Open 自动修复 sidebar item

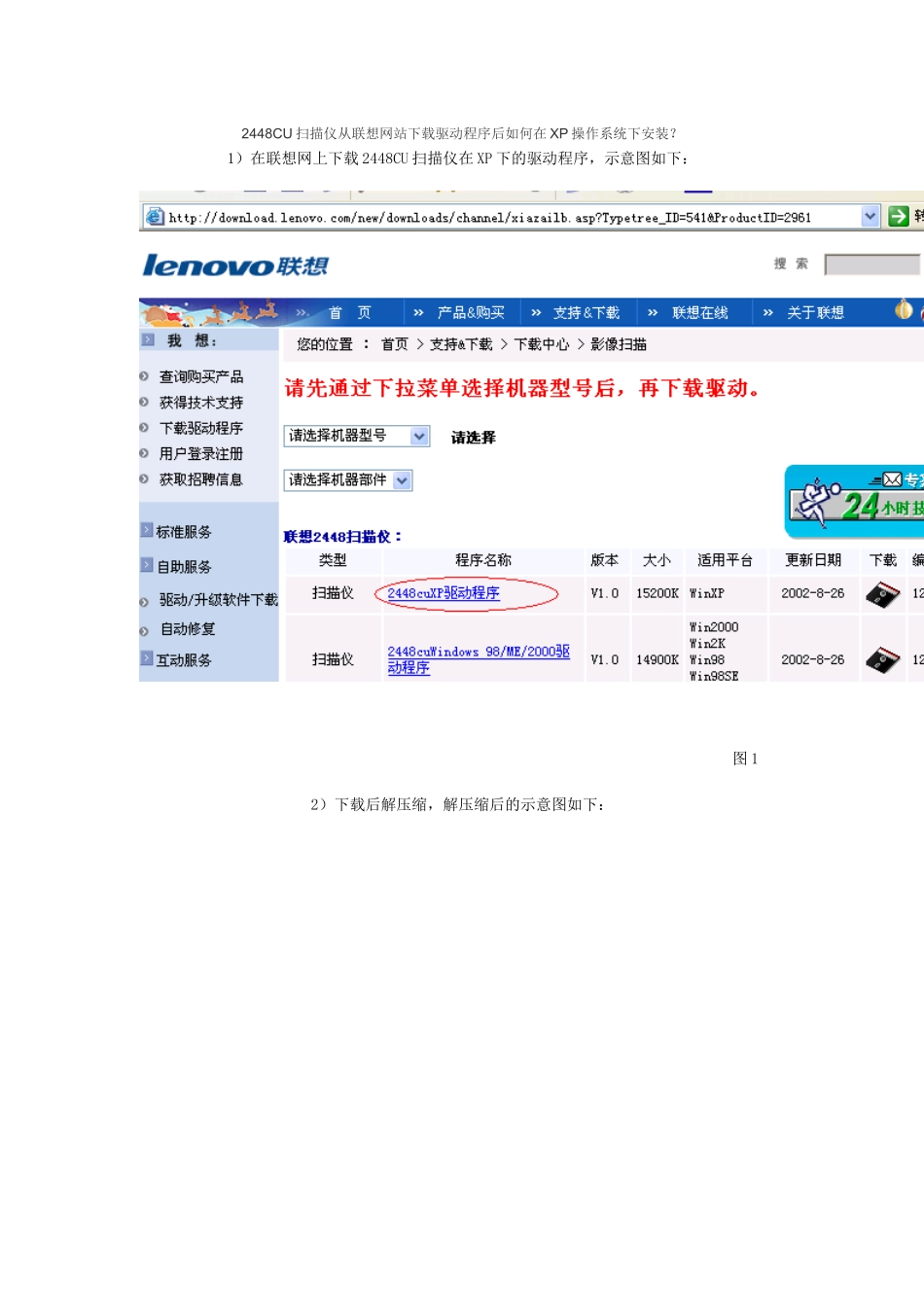188,629
